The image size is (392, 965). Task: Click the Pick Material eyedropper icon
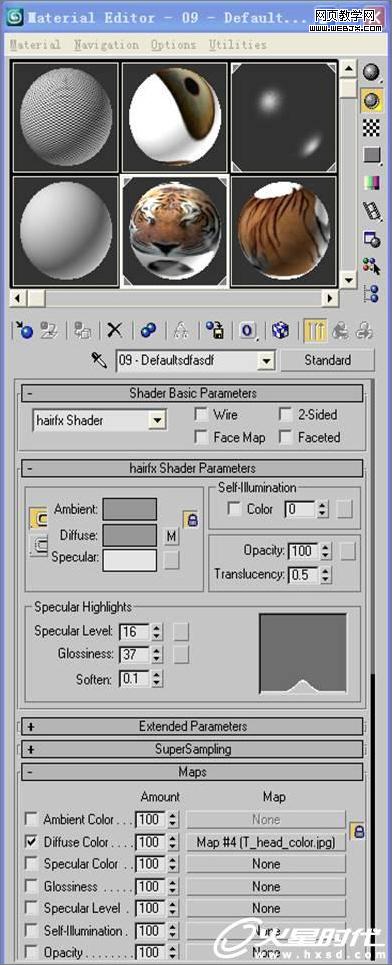(99, 360)
